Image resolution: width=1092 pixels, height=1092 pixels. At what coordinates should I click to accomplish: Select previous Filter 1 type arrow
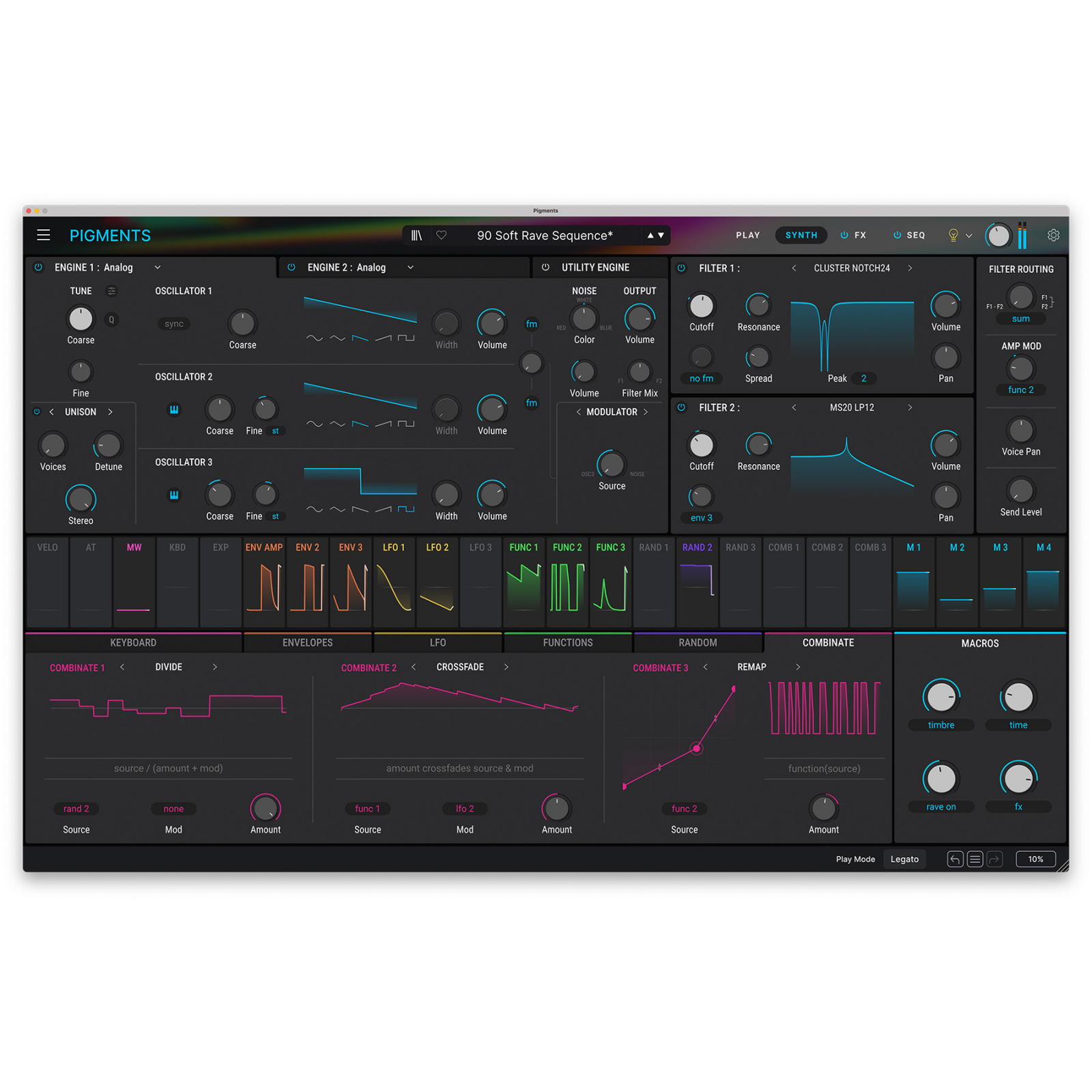tap(794, 268)
